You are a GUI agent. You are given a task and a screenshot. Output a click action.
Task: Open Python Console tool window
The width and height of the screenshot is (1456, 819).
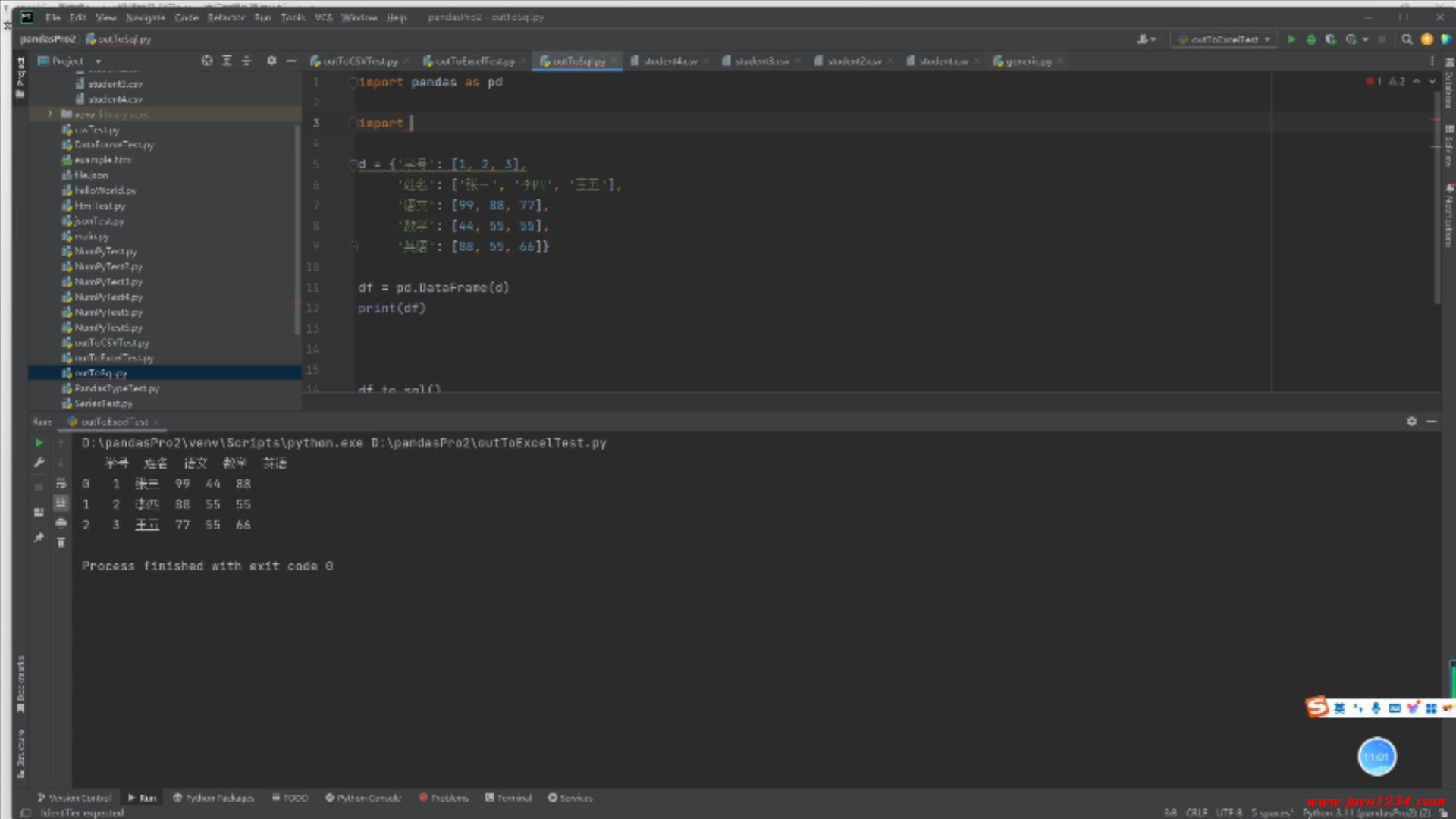tap(363, 798)
